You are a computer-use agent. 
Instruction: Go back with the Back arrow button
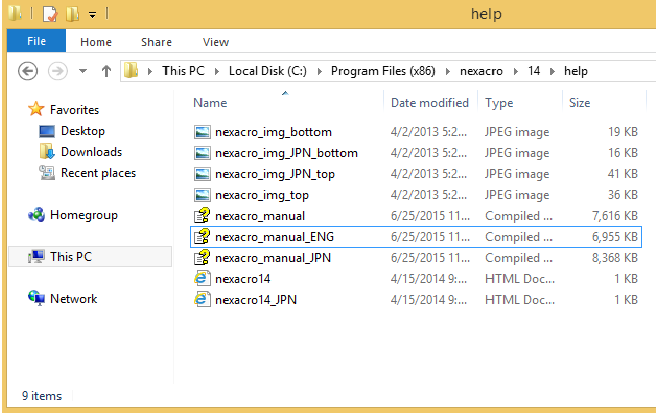(x=28, y=71)
